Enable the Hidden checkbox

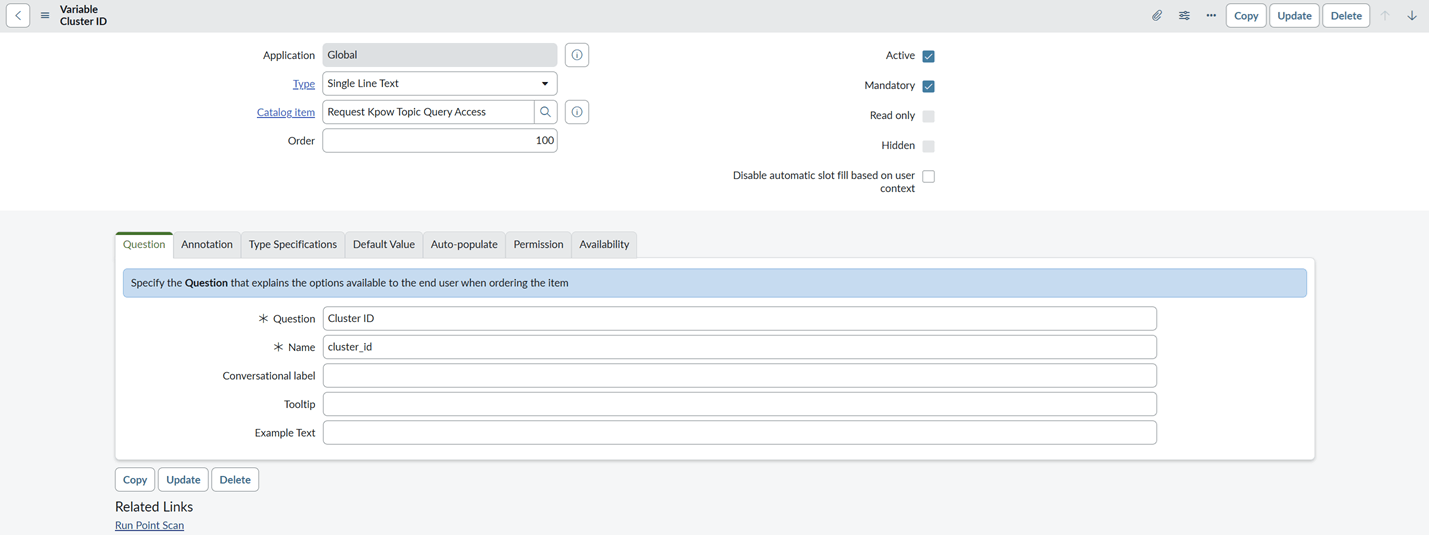coord(929,146)
